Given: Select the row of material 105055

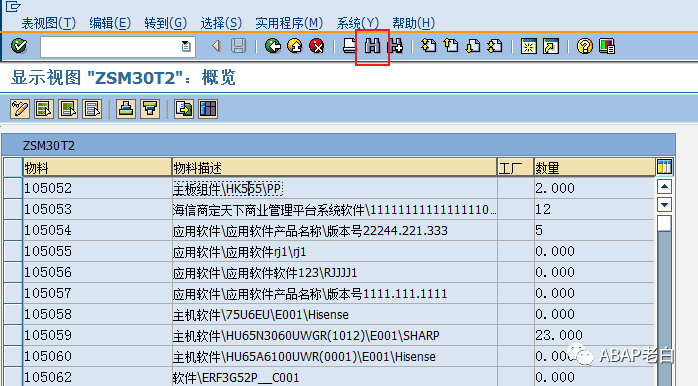Looking at the screenshot, I should click(x=13, y=251).
